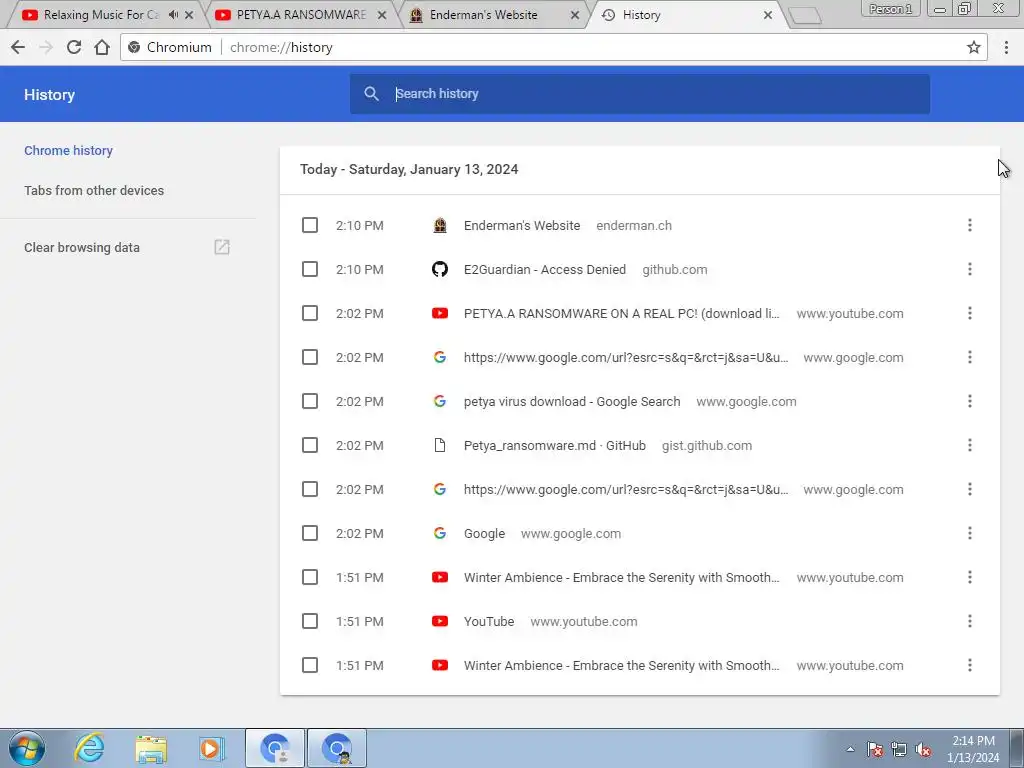1024x768 pixels.
Task: Check the box for the plain YouTube entry
Action: click(310, 621)
